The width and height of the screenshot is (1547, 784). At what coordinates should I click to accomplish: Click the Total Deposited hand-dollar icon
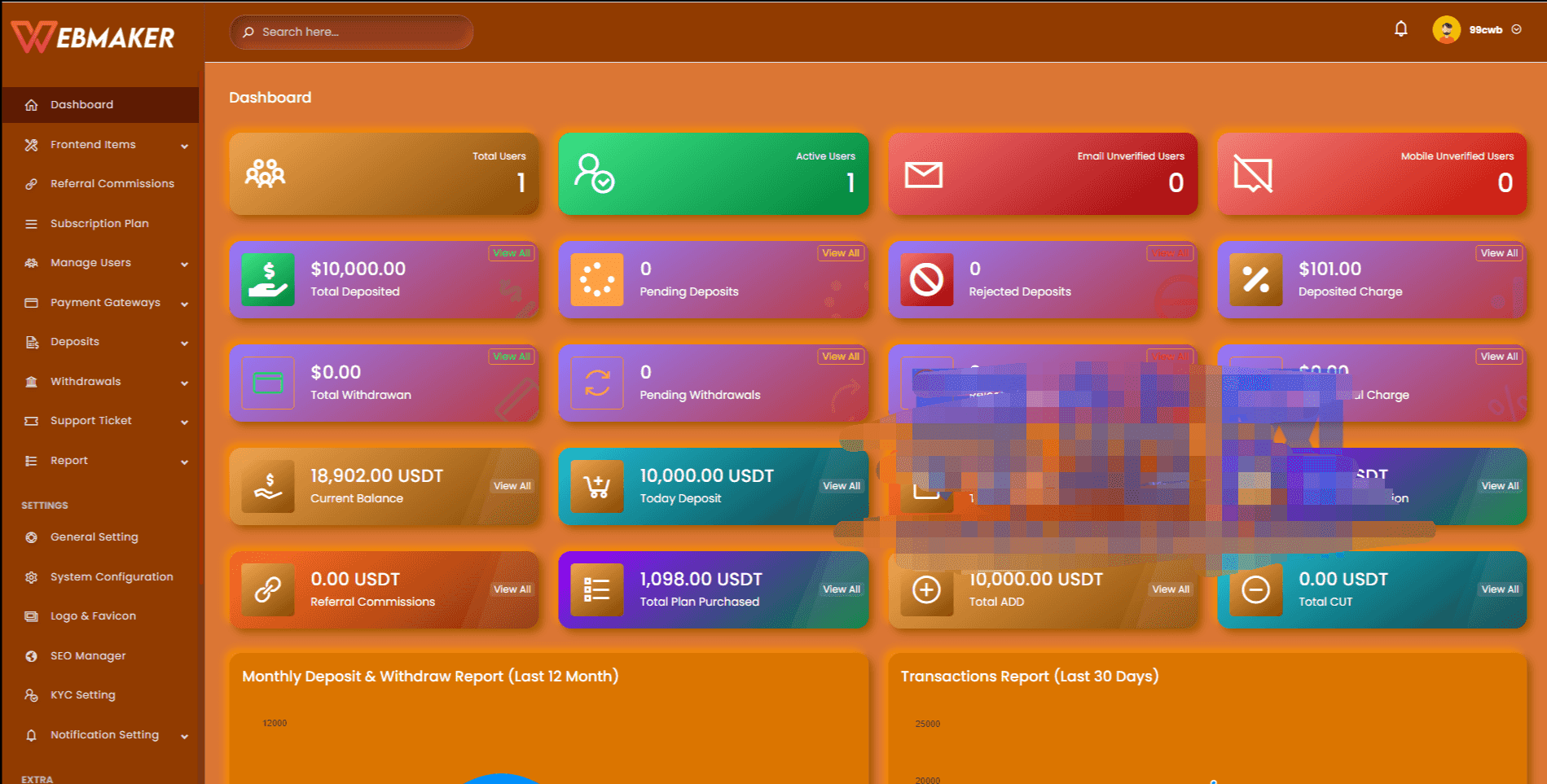pos(268,279)
